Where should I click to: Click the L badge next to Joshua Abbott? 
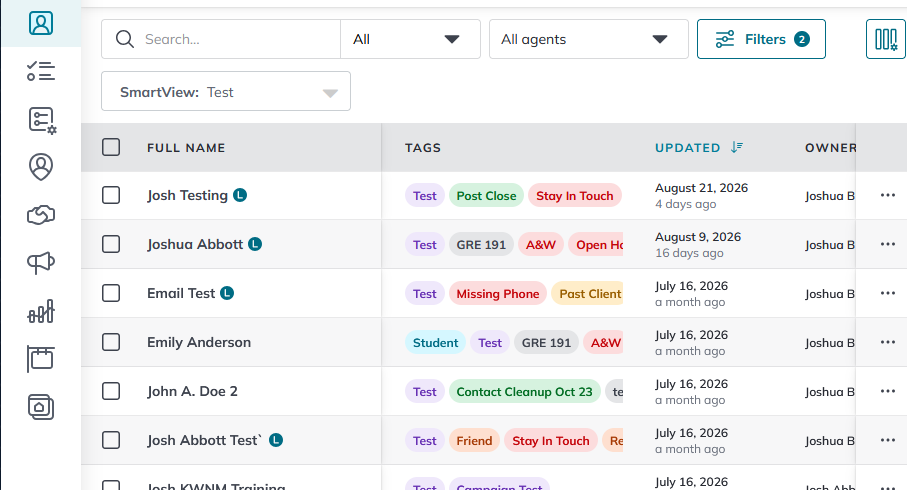255,244
